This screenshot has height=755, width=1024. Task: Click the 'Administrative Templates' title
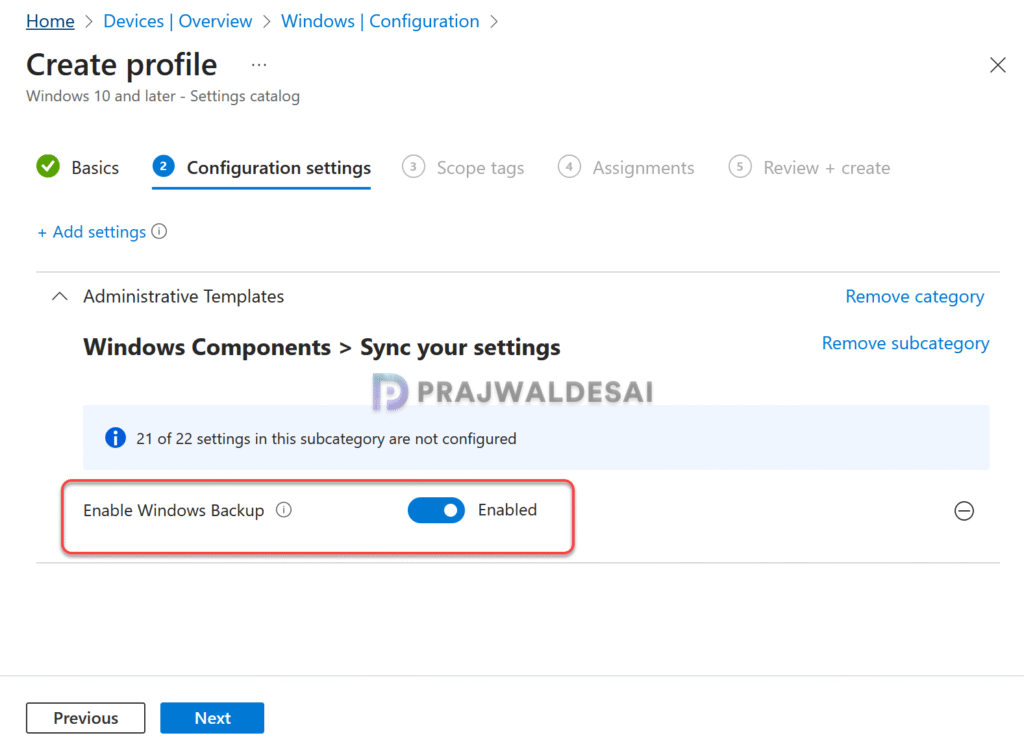point(184,297)
